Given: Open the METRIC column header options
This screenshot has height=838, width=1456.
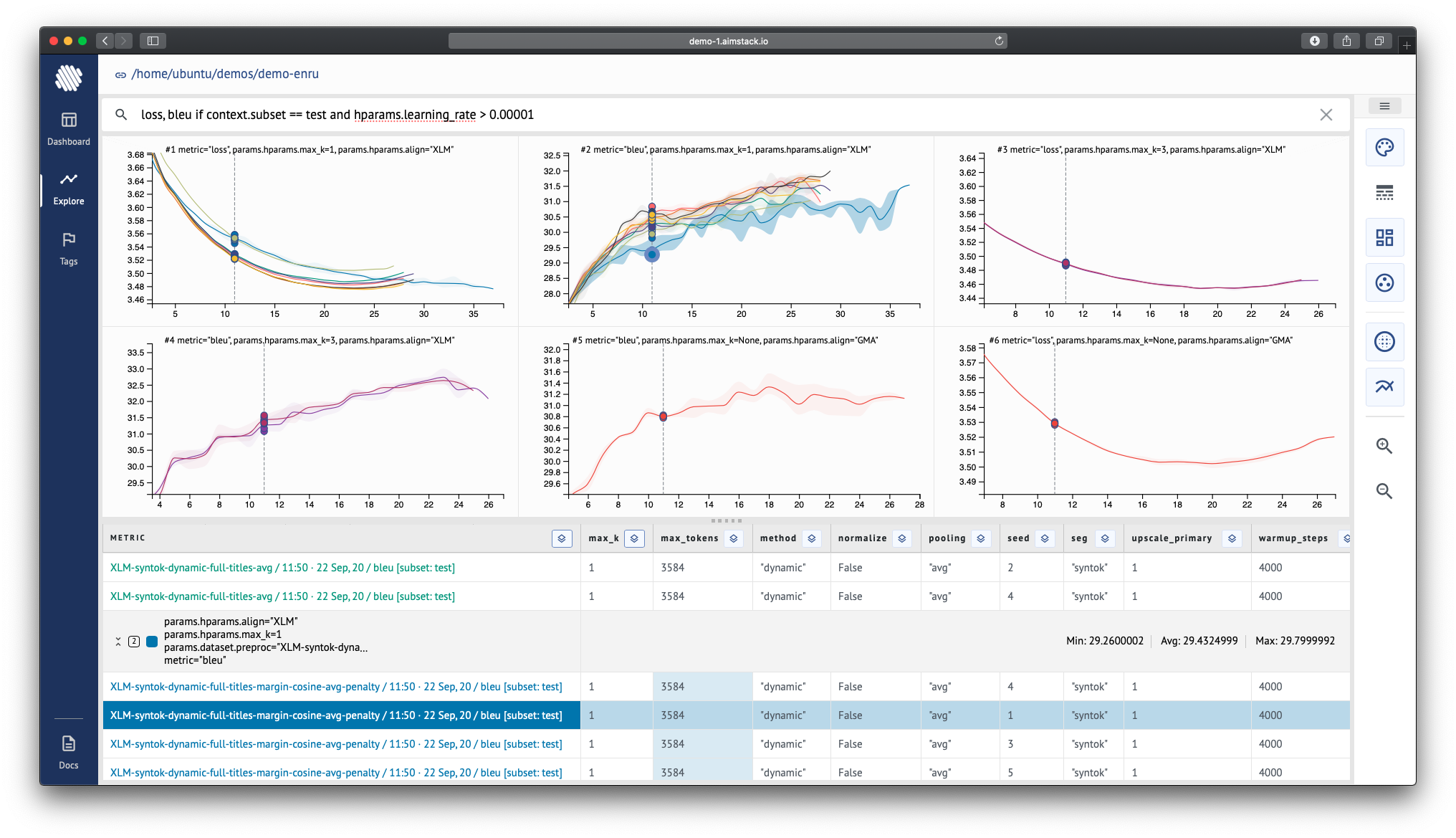Looking at the screenshot, I should pyautogui.click(x=562, y=538).
